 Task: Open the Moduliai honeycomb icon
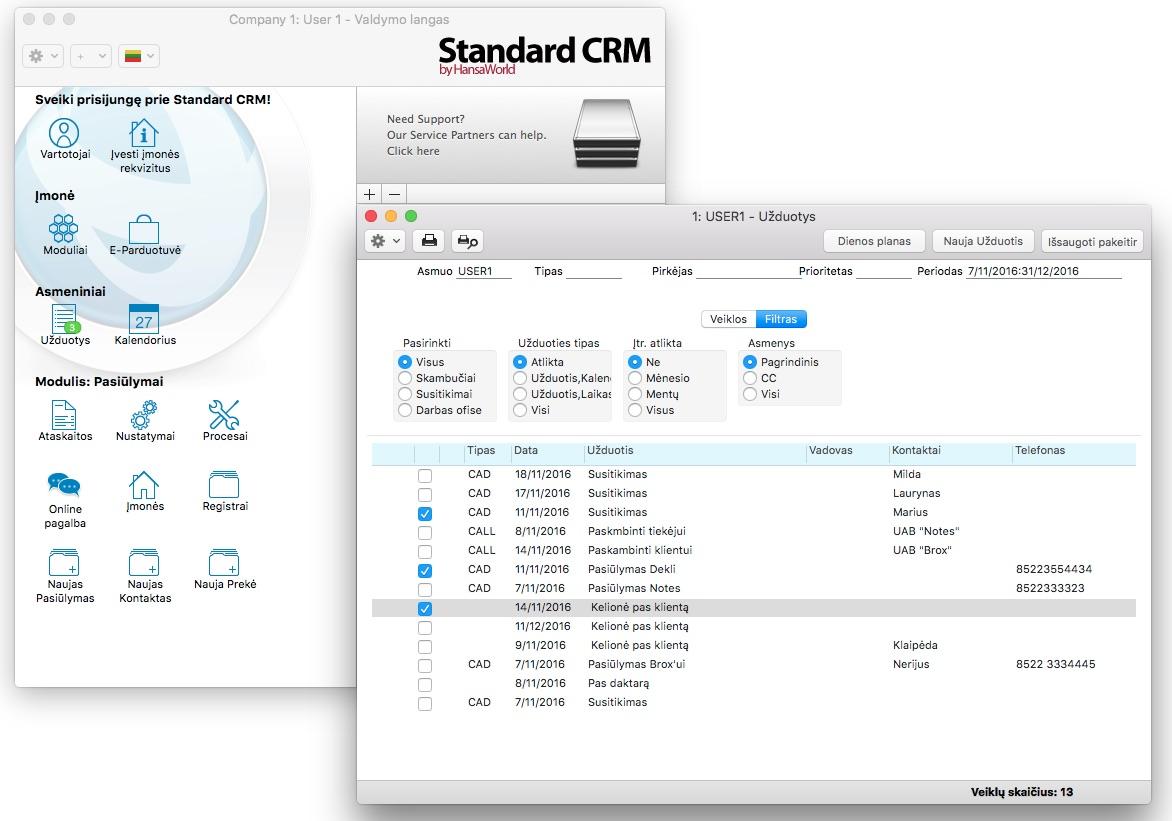pos(64,228)
